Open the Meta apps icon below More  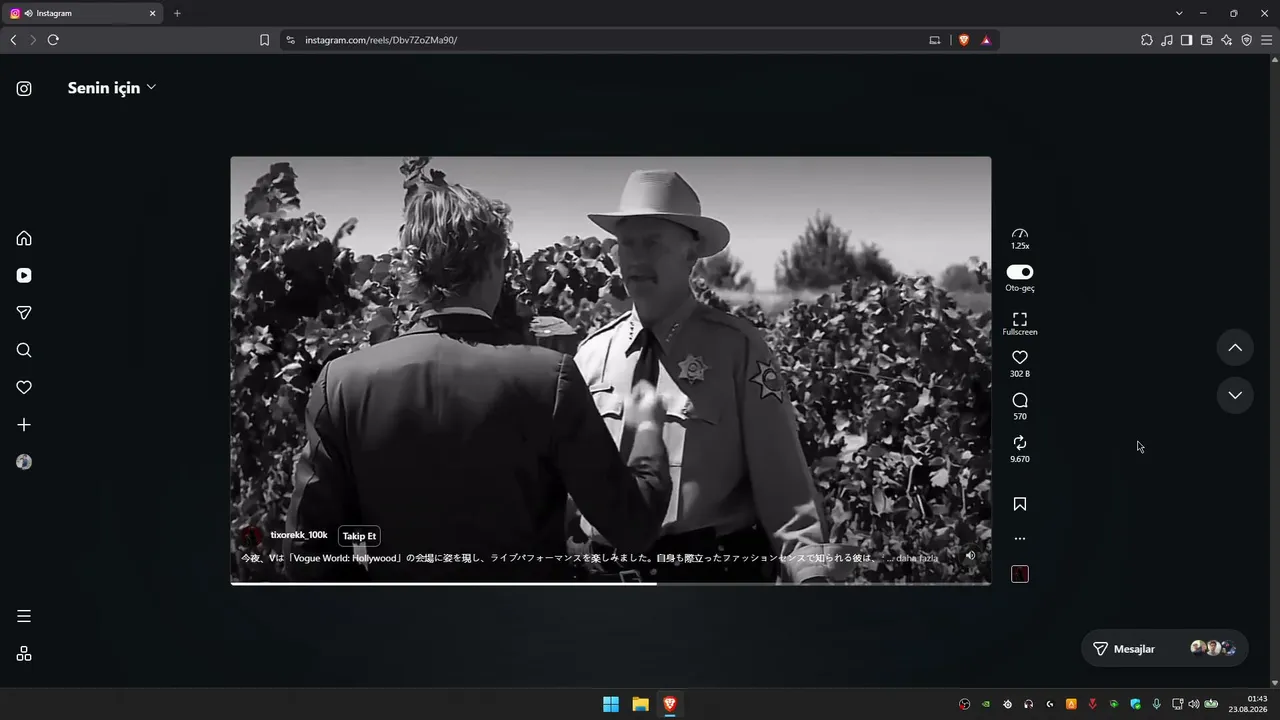pos(24,654)
